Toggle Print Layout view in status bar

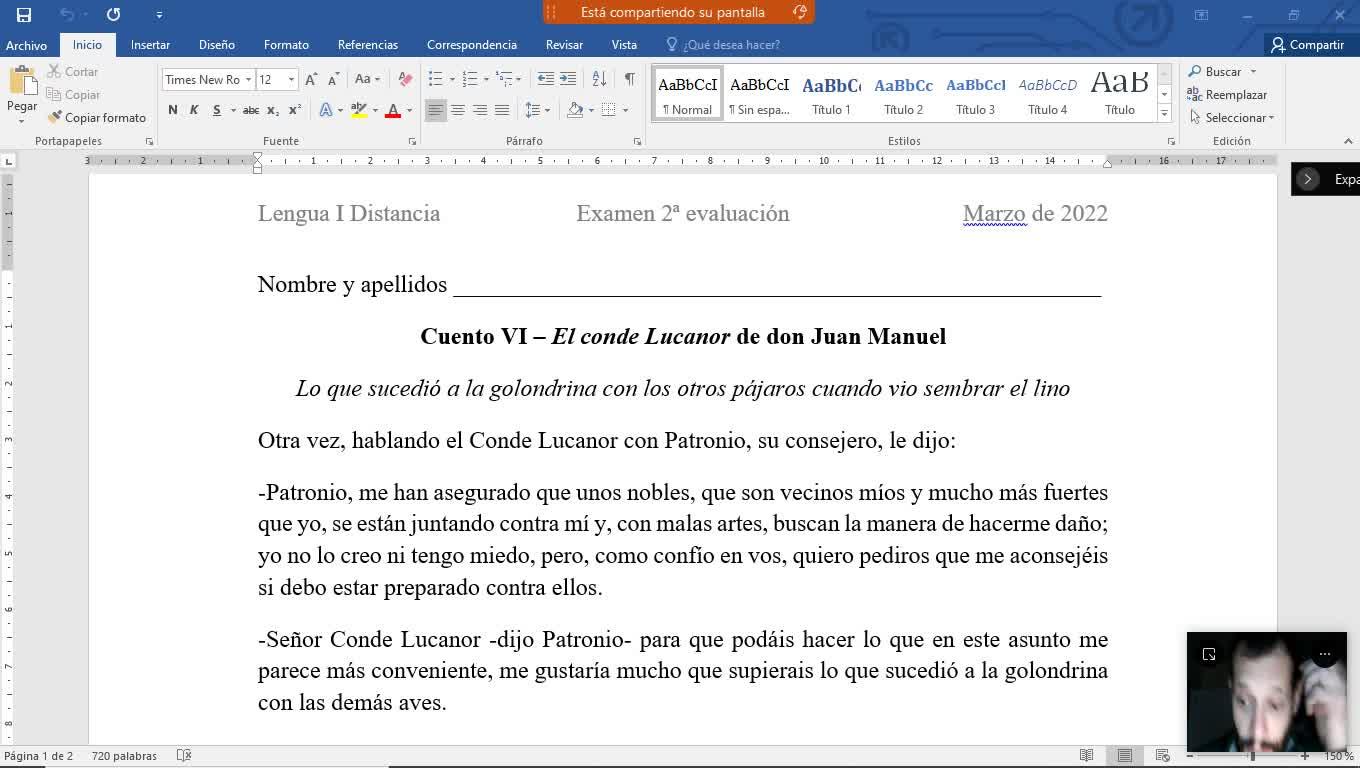(1125, 756)
